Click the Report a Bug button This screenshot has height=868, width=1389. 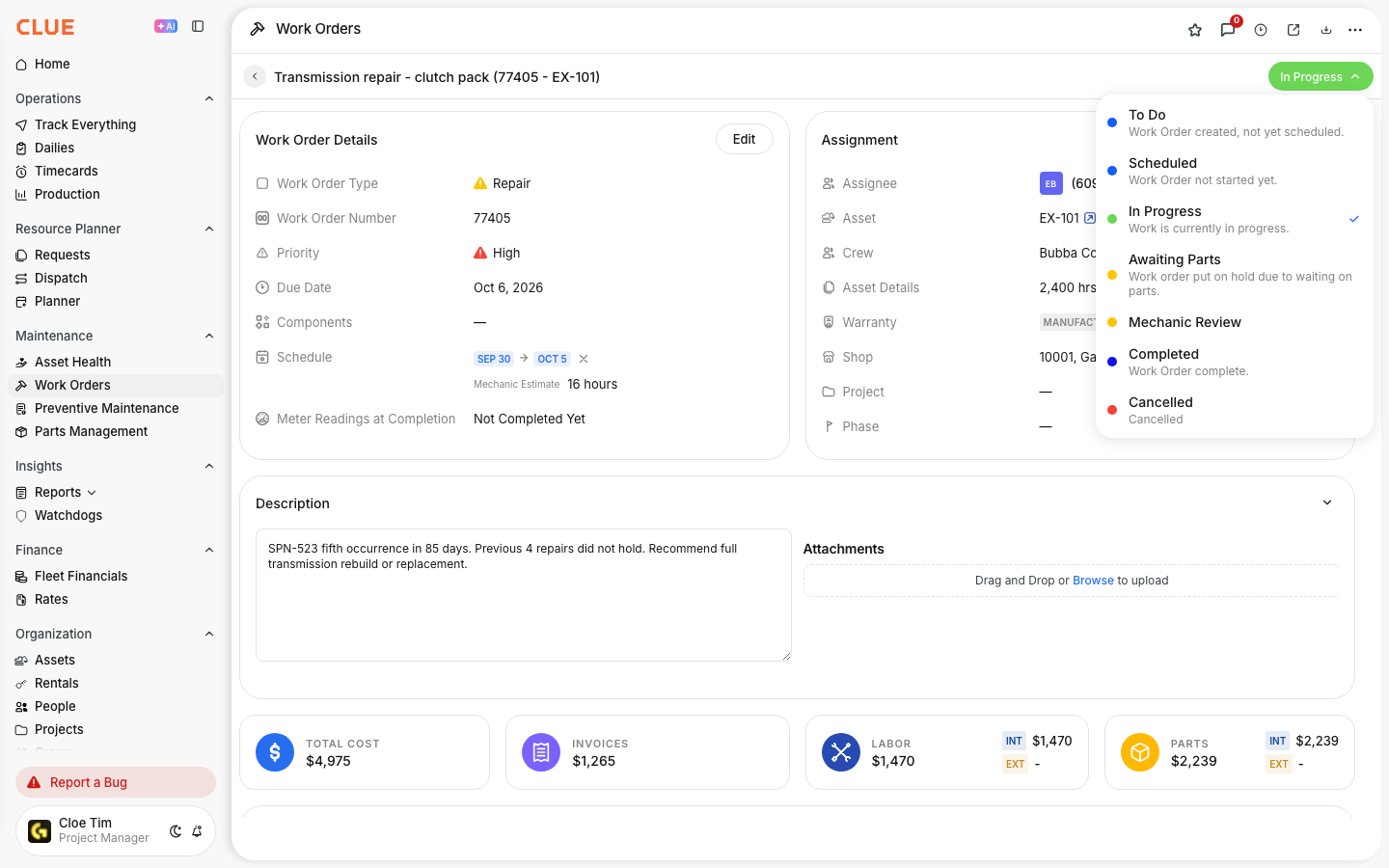[116, 782]
